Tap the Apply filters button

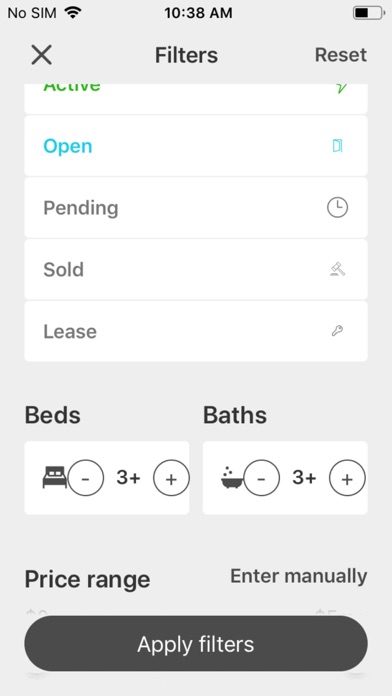[x=196, y=644]
